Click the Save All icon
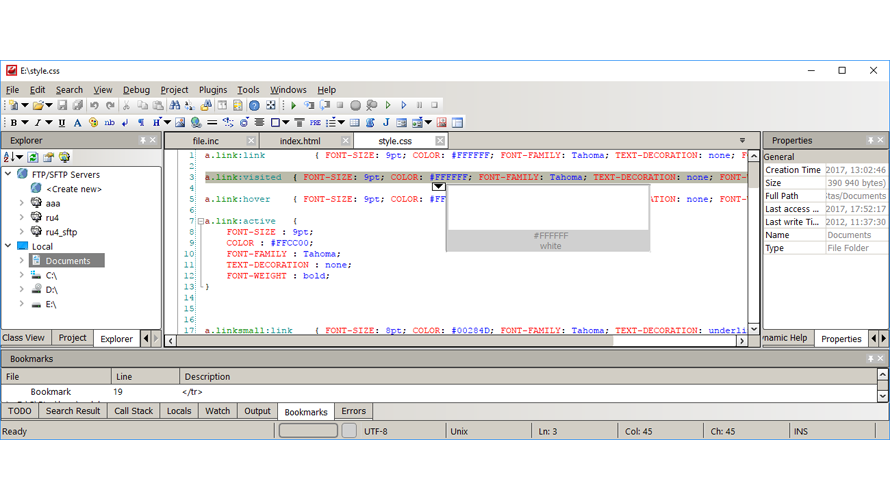 [78, 106]
